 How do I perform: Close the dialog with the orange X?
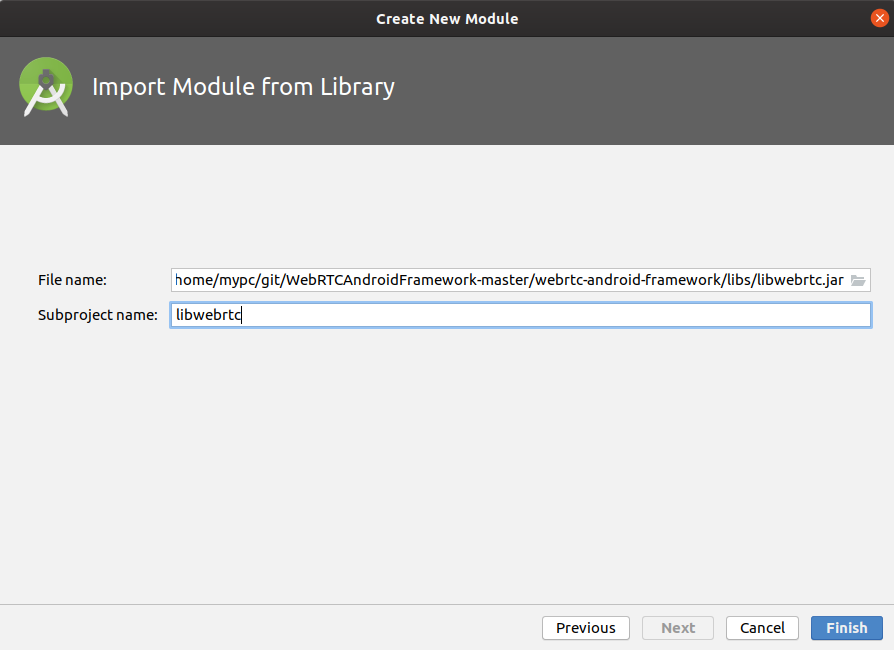[879, 17]
